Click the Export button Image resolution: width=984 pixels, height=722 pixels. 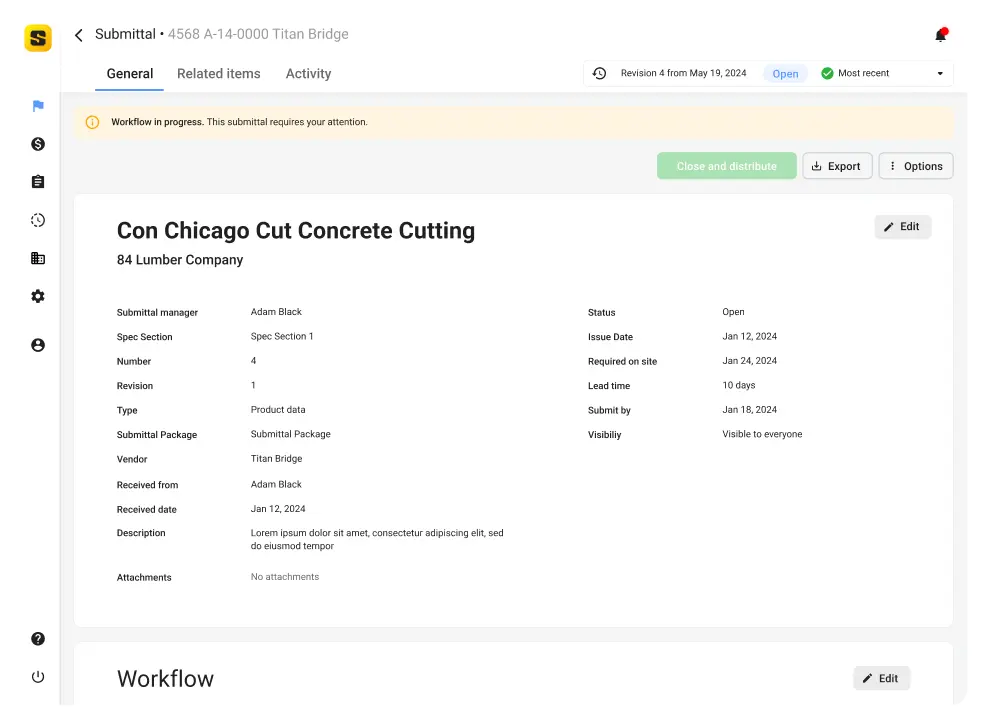(837, 166)
